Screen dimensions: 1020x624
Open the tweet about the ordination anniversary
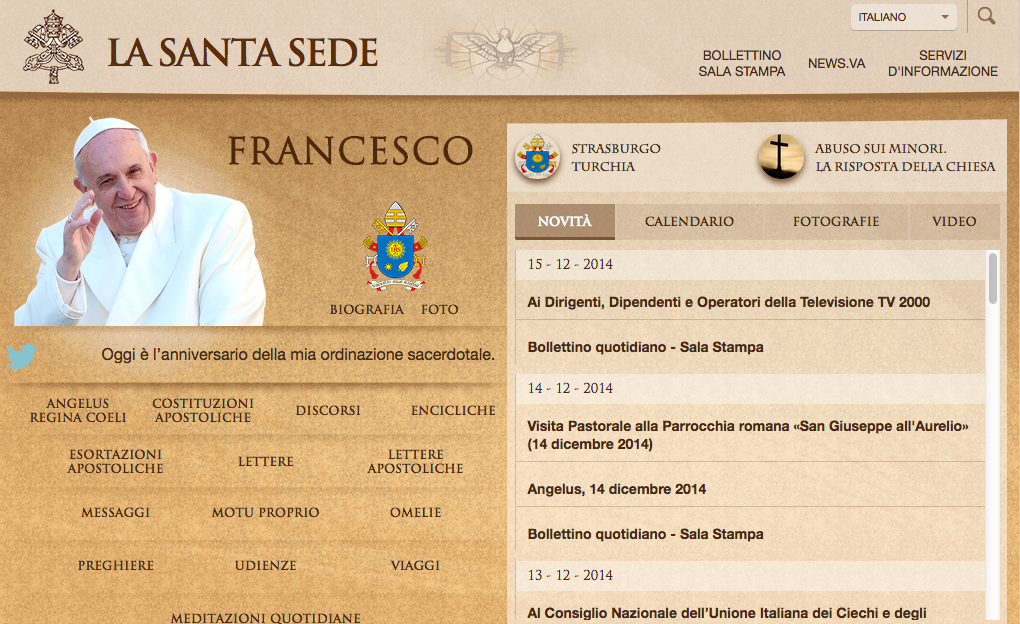click(x=298, y=355)
